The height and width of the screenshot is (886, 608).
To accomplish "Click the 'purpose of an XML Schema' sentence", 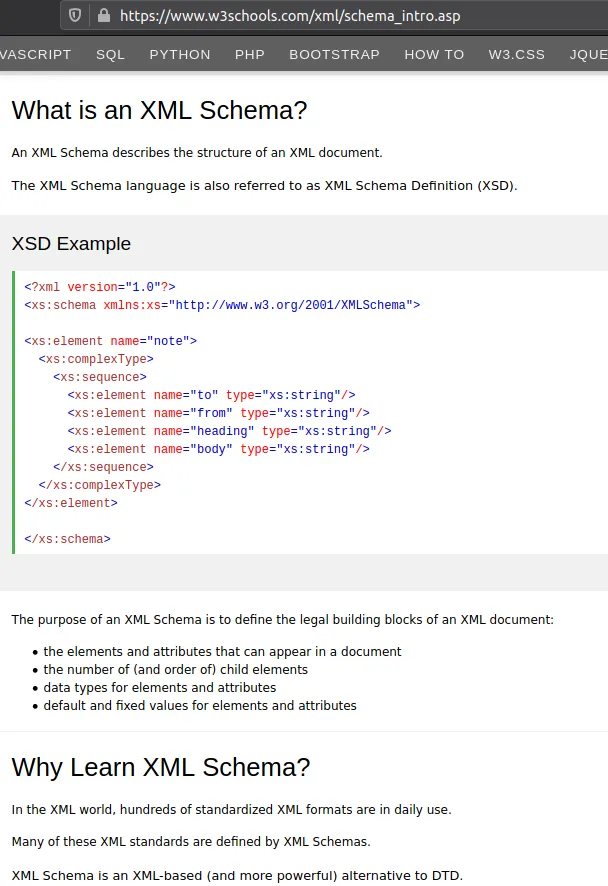I will pos(283,620).
